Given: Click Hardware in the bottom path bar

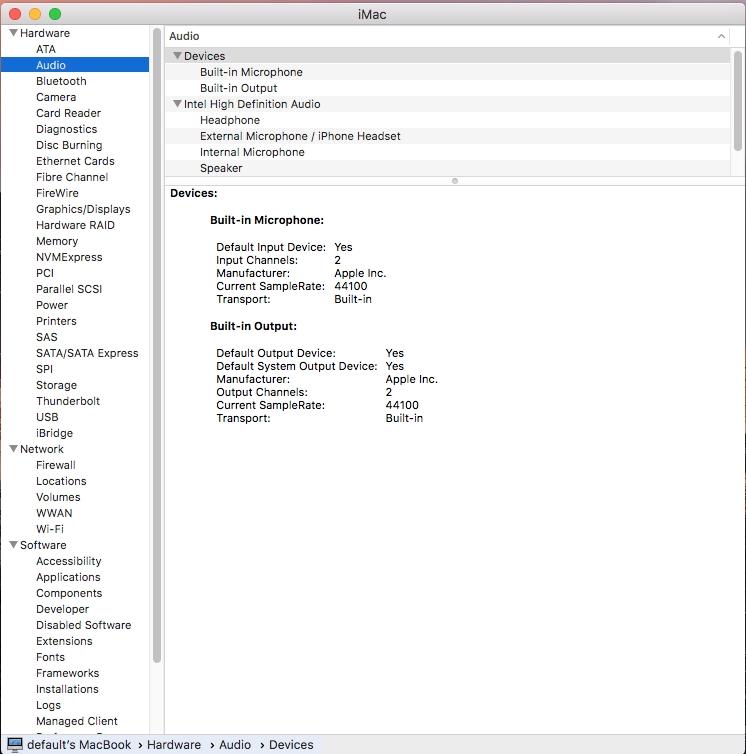Looking at the screenshot, I should [x=174, y=745].
